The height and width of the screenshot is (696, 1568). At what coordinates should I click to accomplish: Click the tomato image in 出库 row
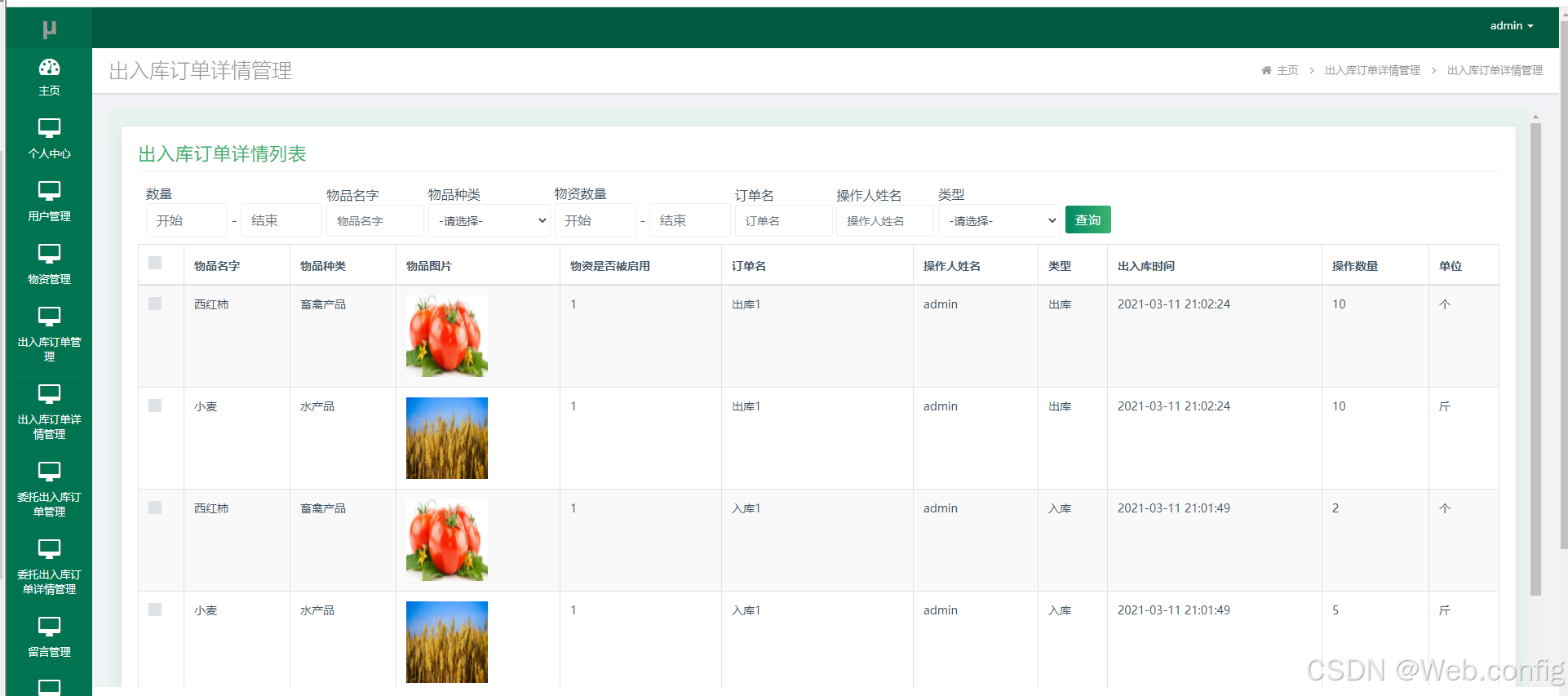coord(447,336)
